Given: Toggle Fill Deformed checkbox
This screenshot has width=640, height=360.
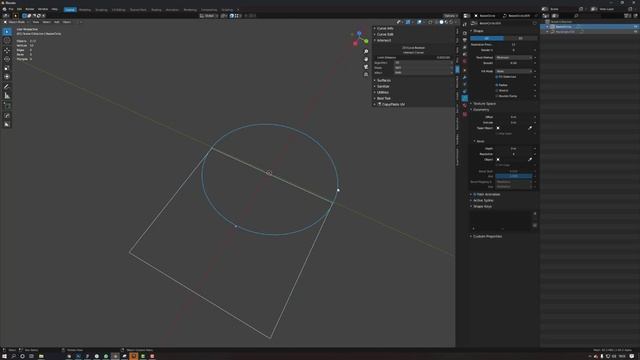Looking at the screenshot, I should (497, 77).
